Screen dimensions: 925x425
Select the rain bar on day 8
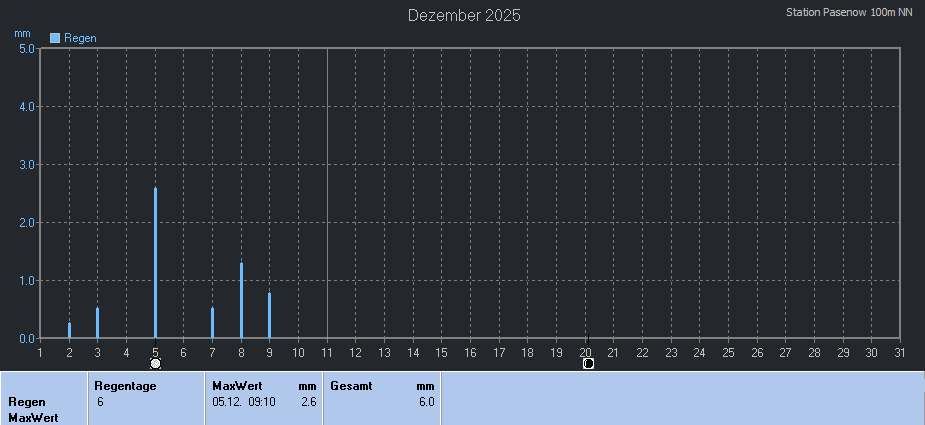(x=241, y=300)
